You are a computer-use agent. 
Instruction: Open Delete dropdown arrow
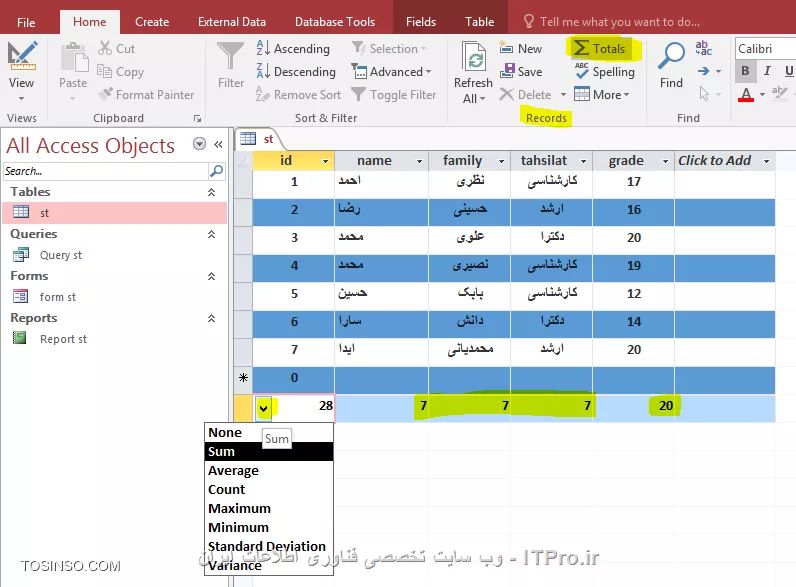[563, 94]
